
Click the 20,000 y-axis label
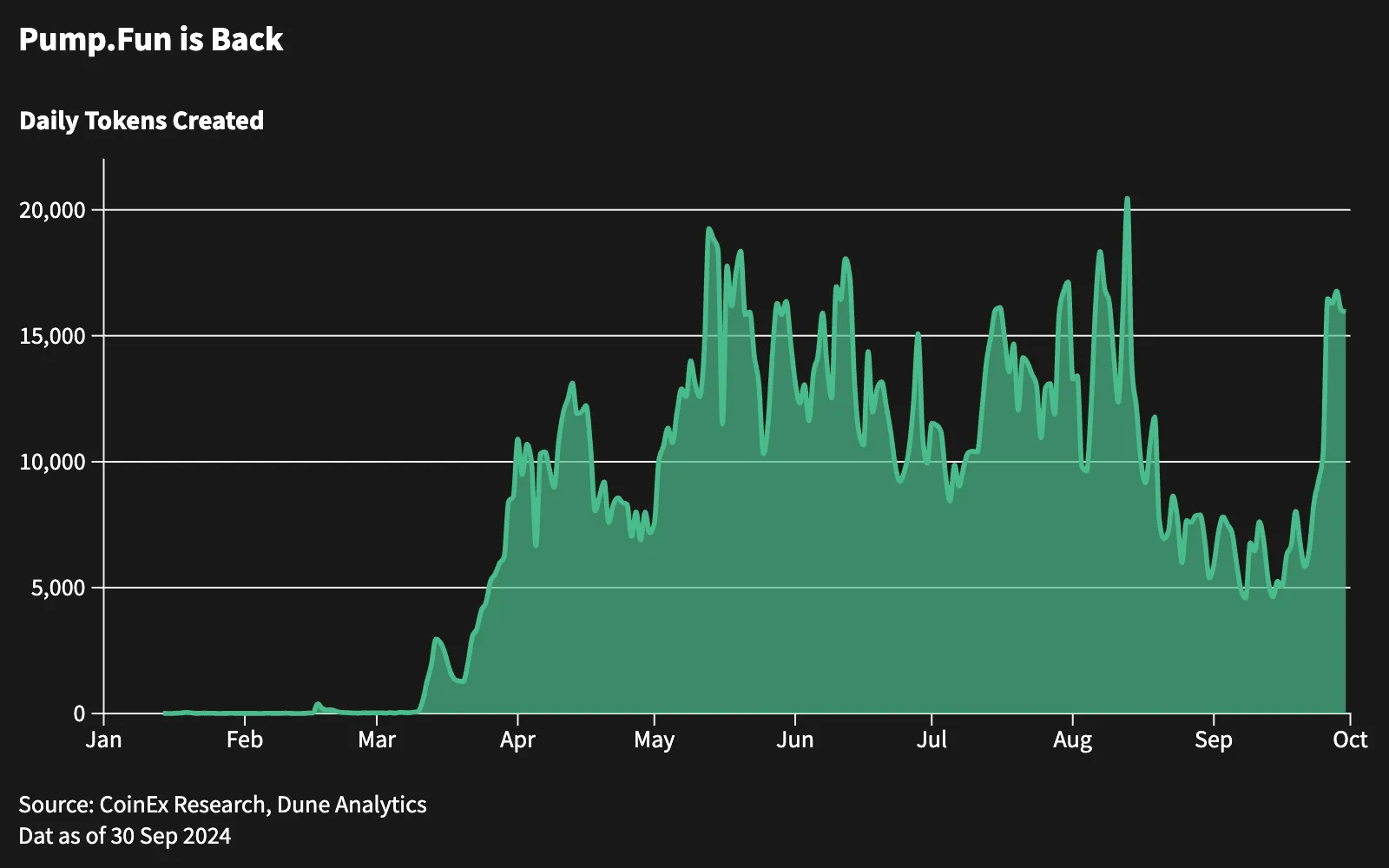tap(52, 210)
